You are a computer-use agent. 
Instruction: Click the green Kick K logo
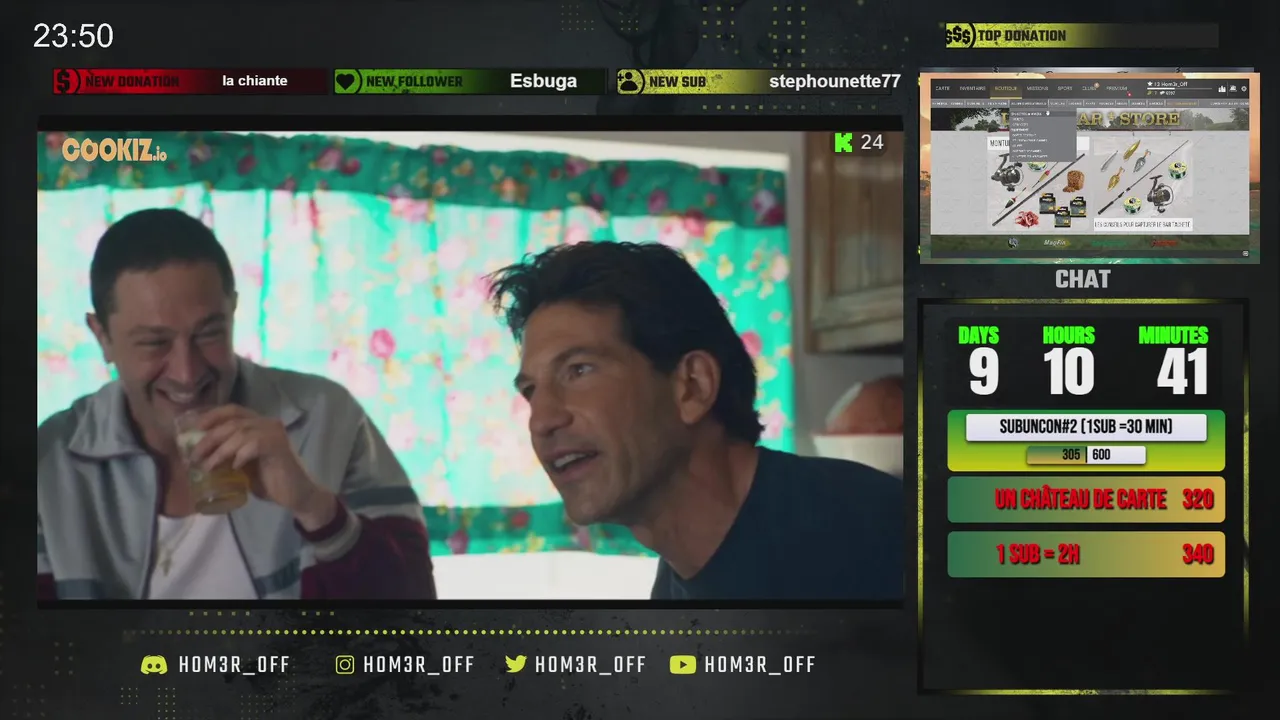click(x=843, y=142)
